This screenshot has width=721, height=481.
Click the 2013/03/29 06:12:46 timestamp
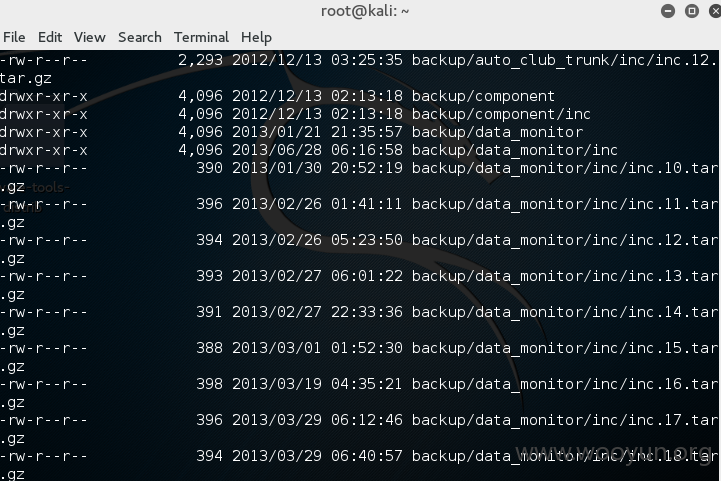click(317, 420)
